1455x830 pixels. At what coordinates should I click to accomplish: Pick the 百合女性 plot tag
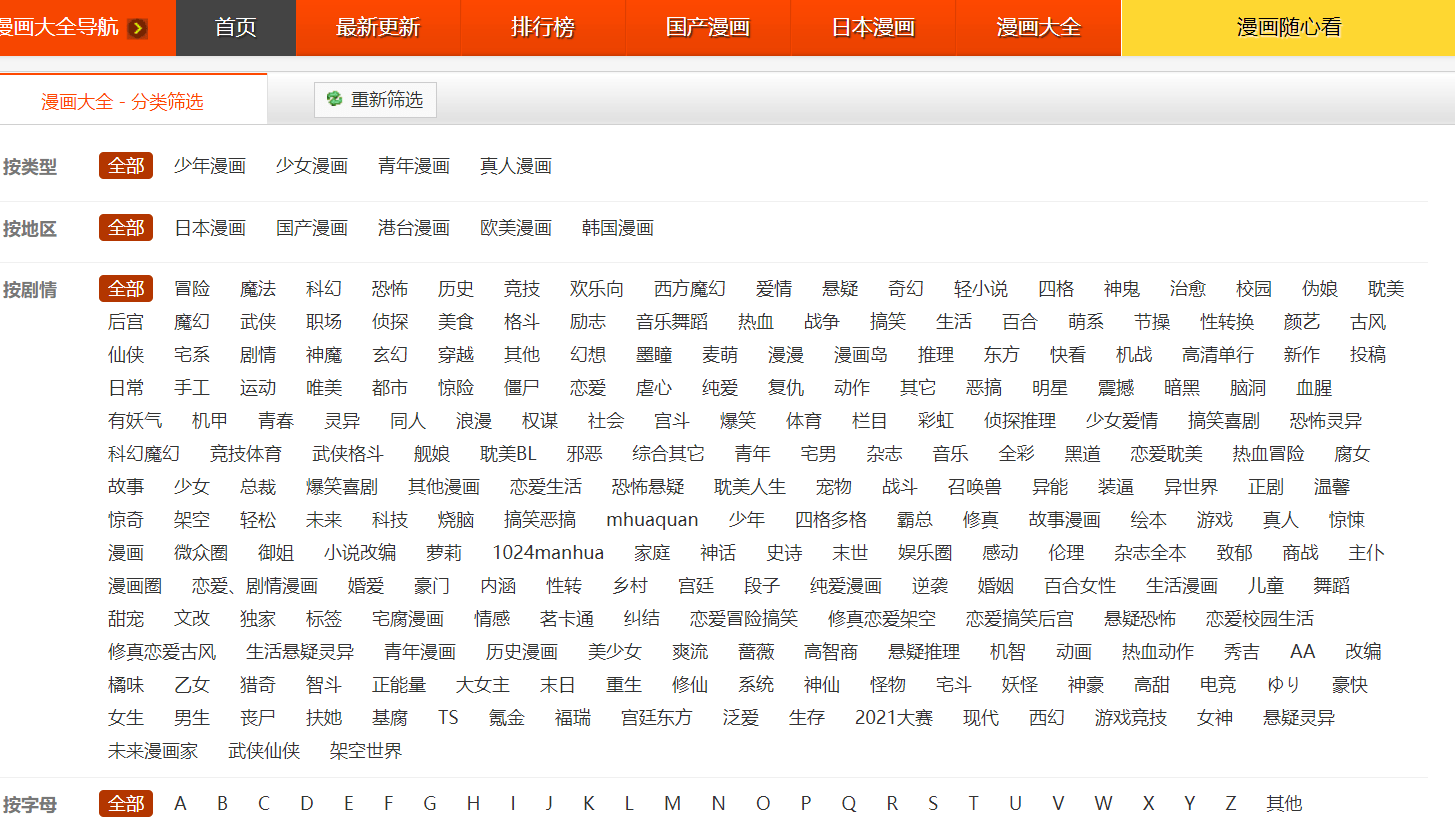1079,586
